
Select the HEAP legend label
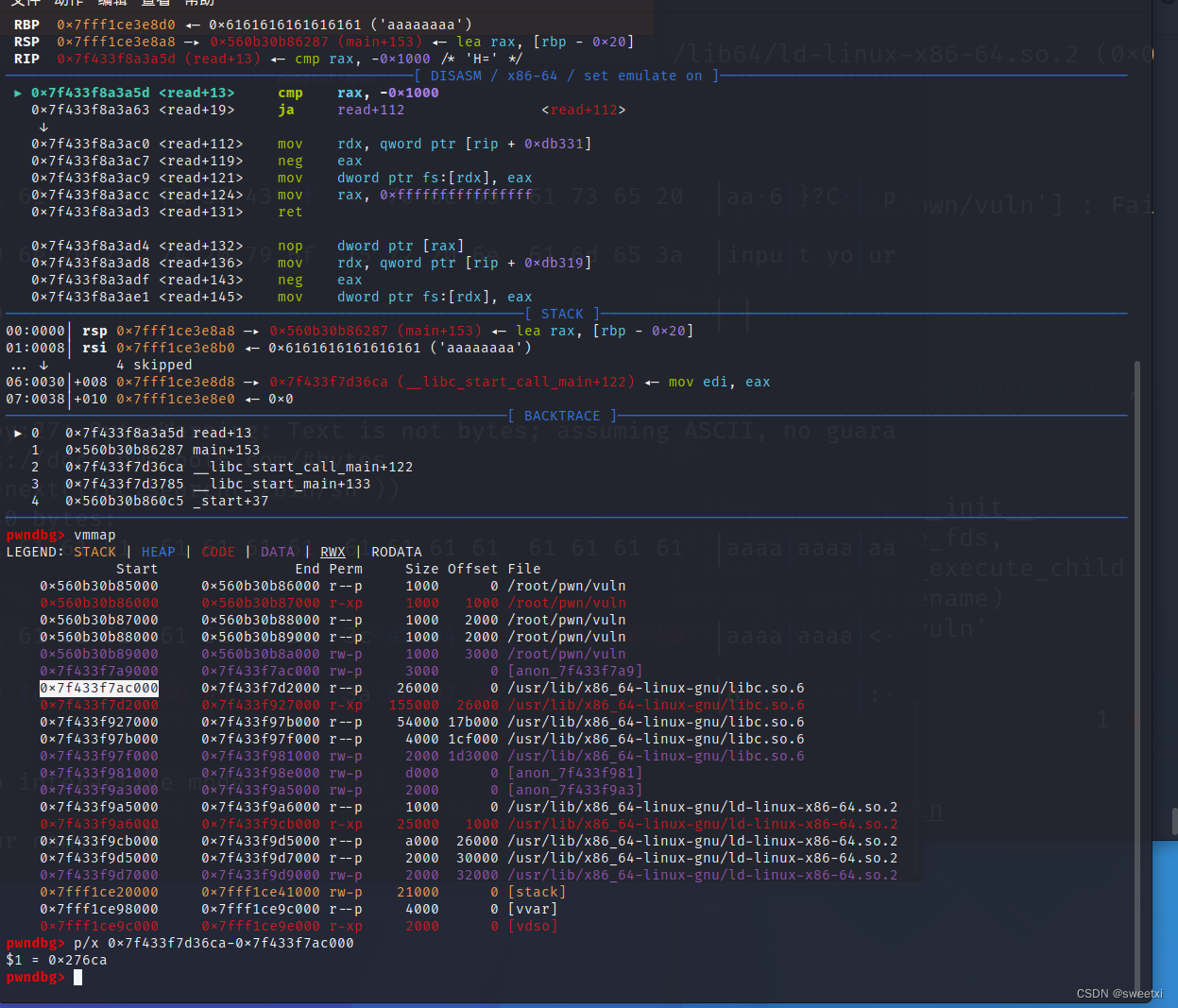[158, 552]
